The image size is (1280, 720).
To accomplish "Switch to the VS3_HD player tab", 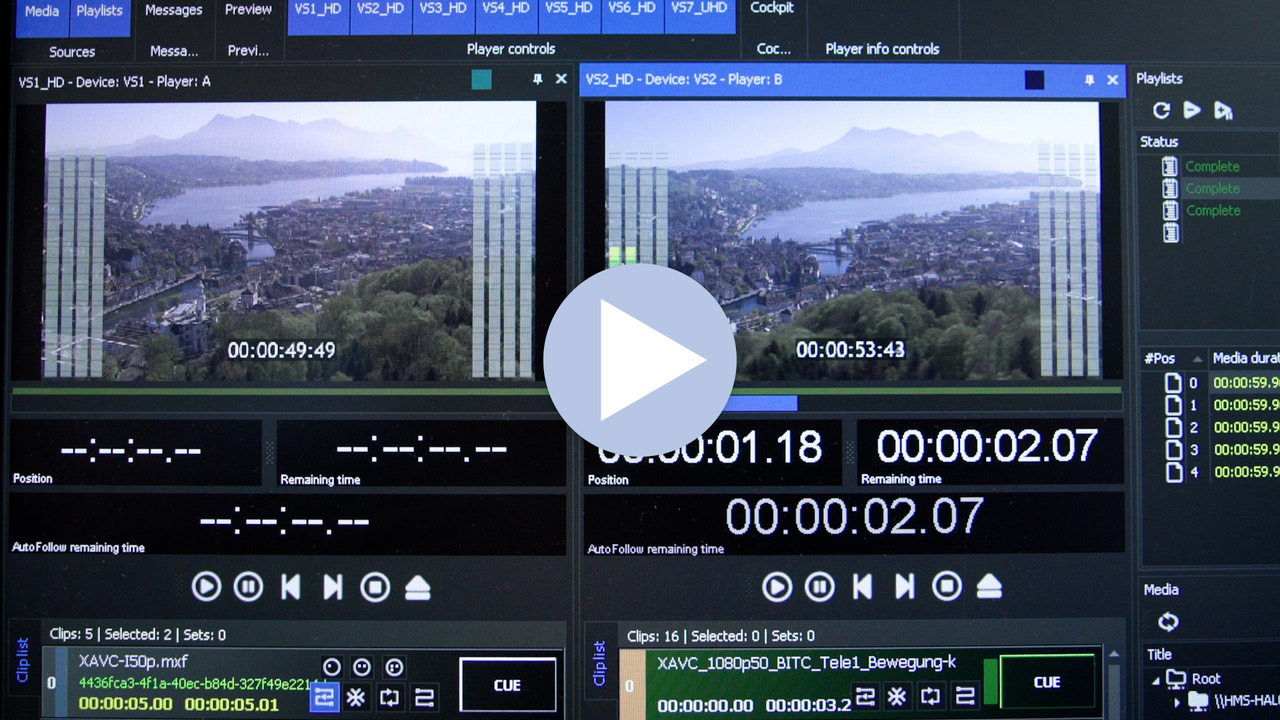I will [x=443, y=9].
